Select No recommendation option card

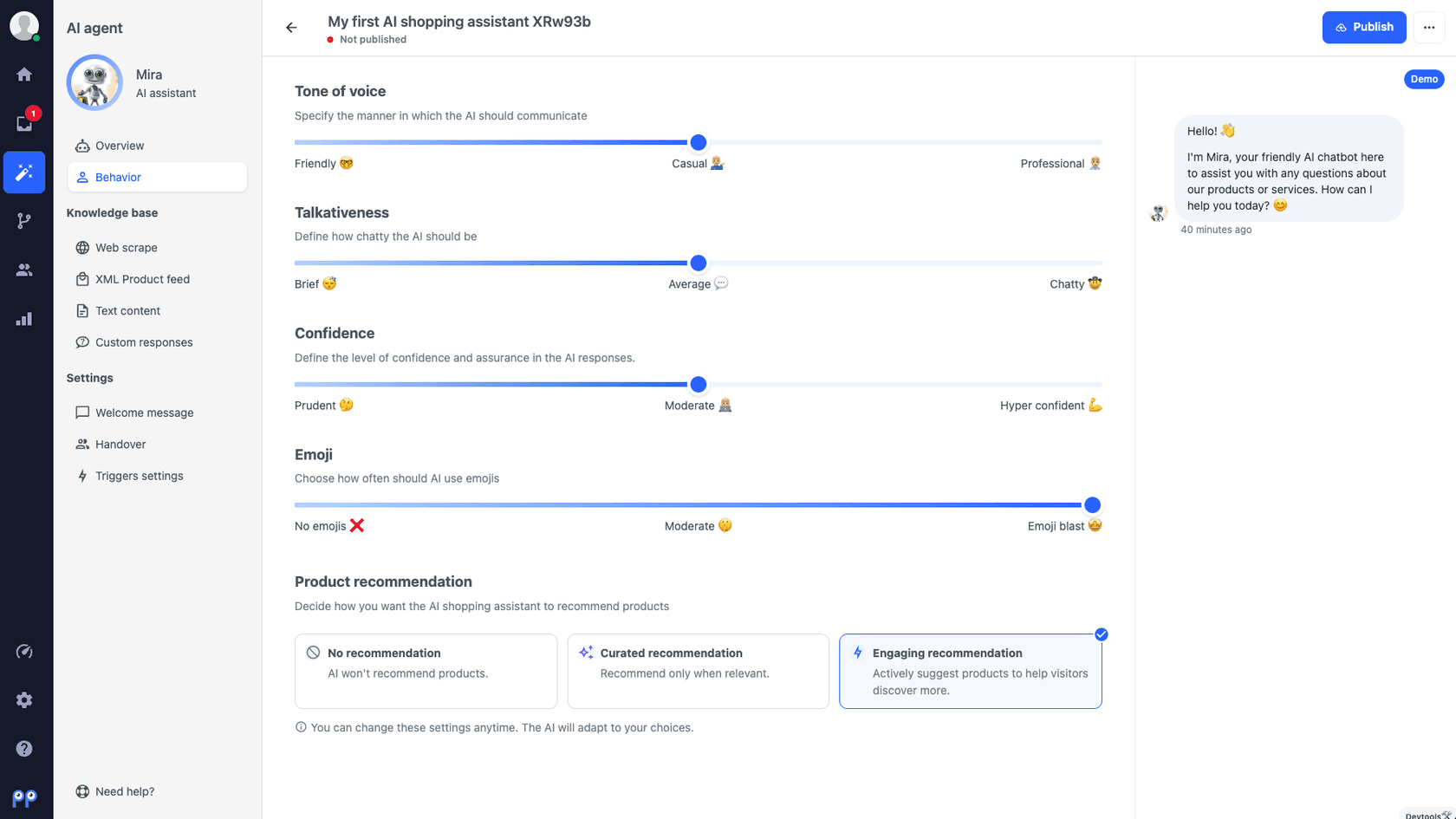[x=426, y=671]
